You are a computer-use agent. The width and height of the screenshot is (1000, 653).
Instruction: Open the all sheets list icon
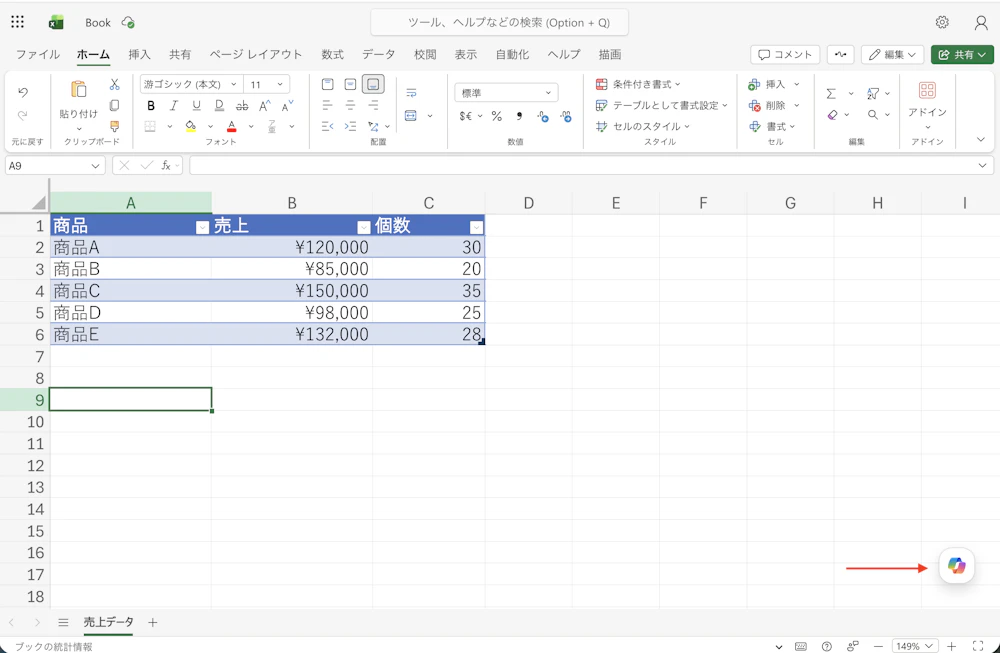tap(63, 622)
